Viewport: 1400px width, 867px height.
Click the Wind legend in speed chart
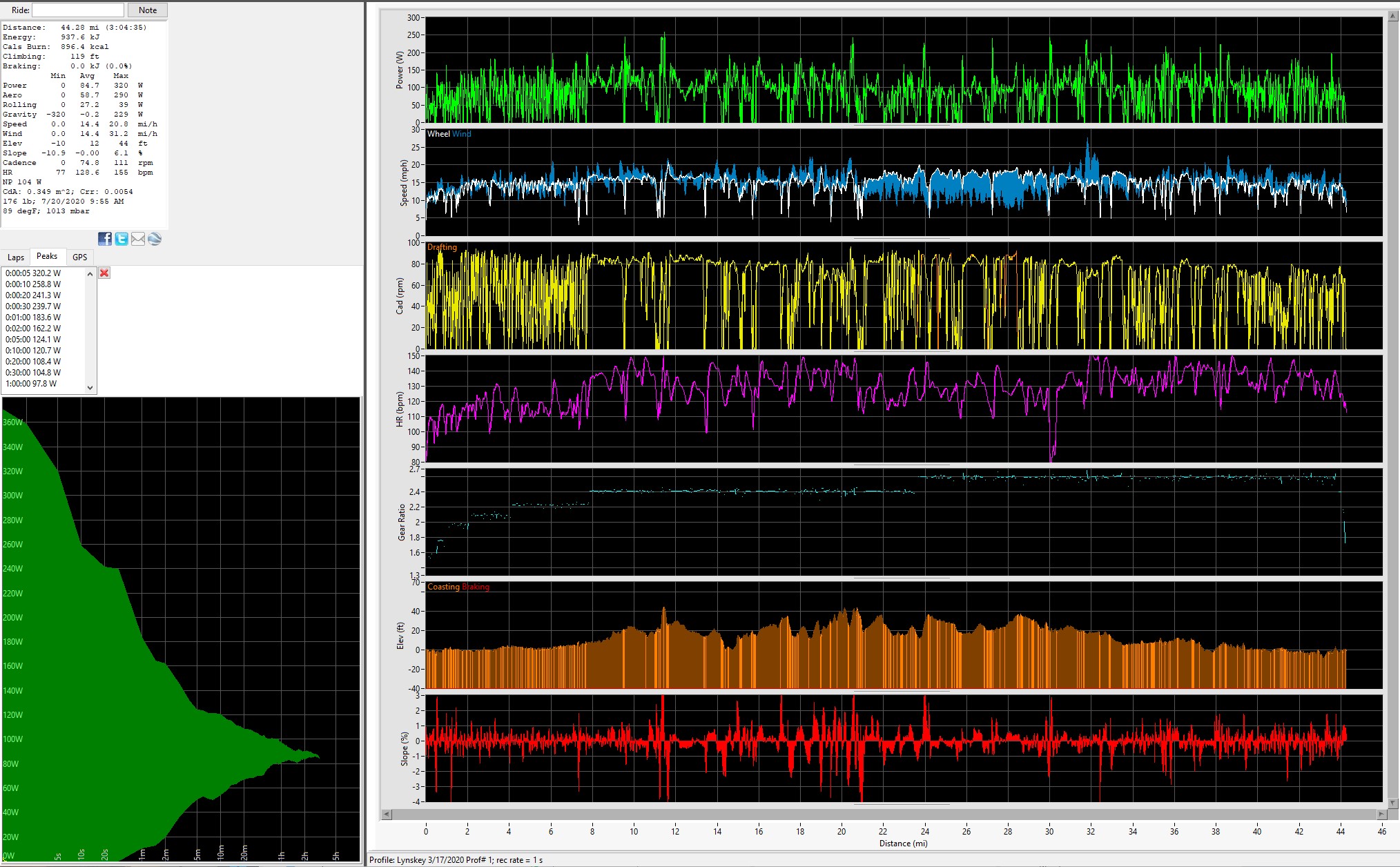click(x=462, y=134)
